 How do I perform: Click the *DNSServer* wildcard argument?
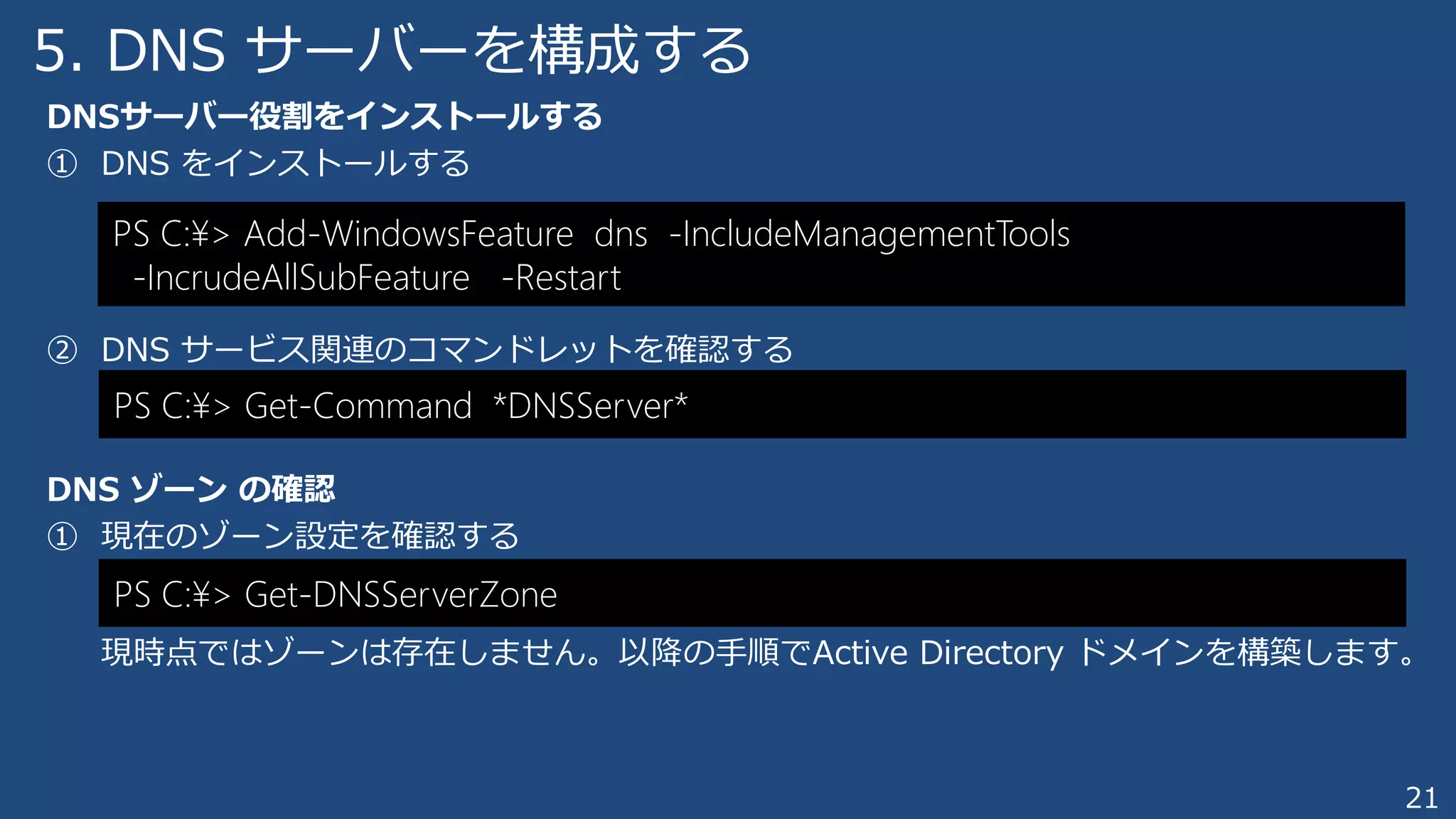(x=590, y=406)
